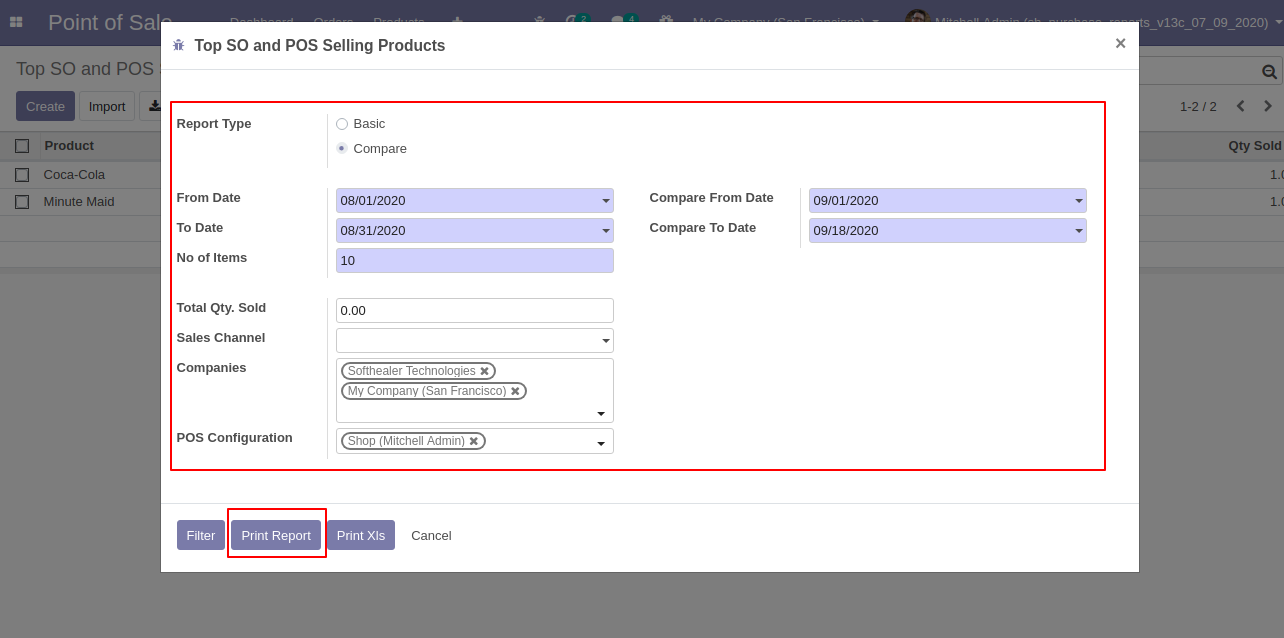Sort by the Product column header

point(69,146)
